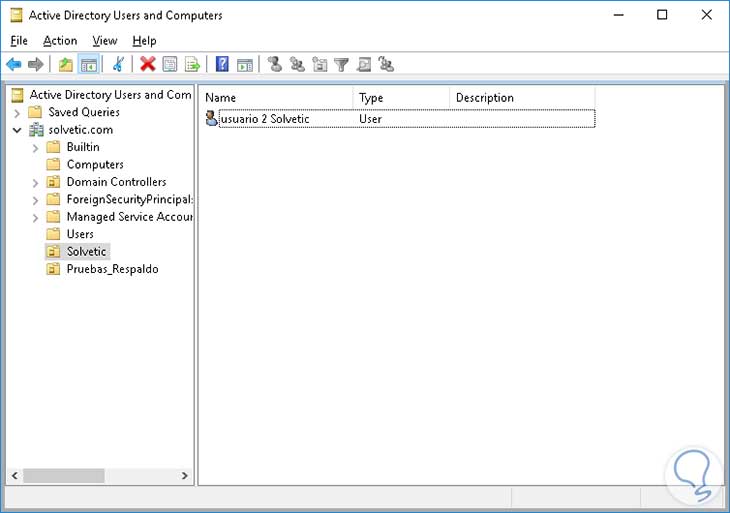Image resolution: width=730 pixels, height=513 pixels.
Task: Toggle the action pane toolbar icon
Action: (245, 64)
